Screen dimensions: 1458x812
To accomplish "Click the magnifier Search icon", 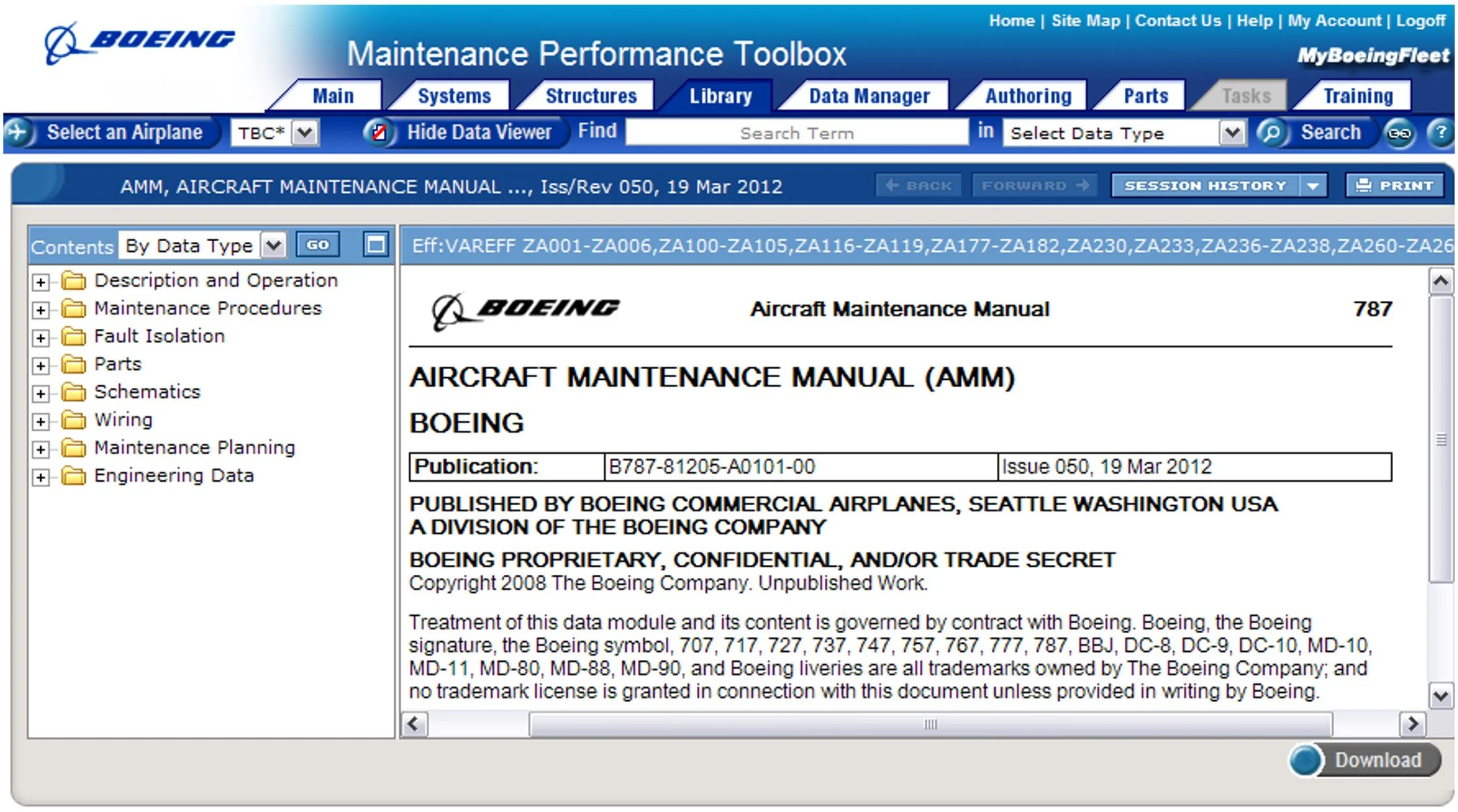I will [x=1271, y=133].
